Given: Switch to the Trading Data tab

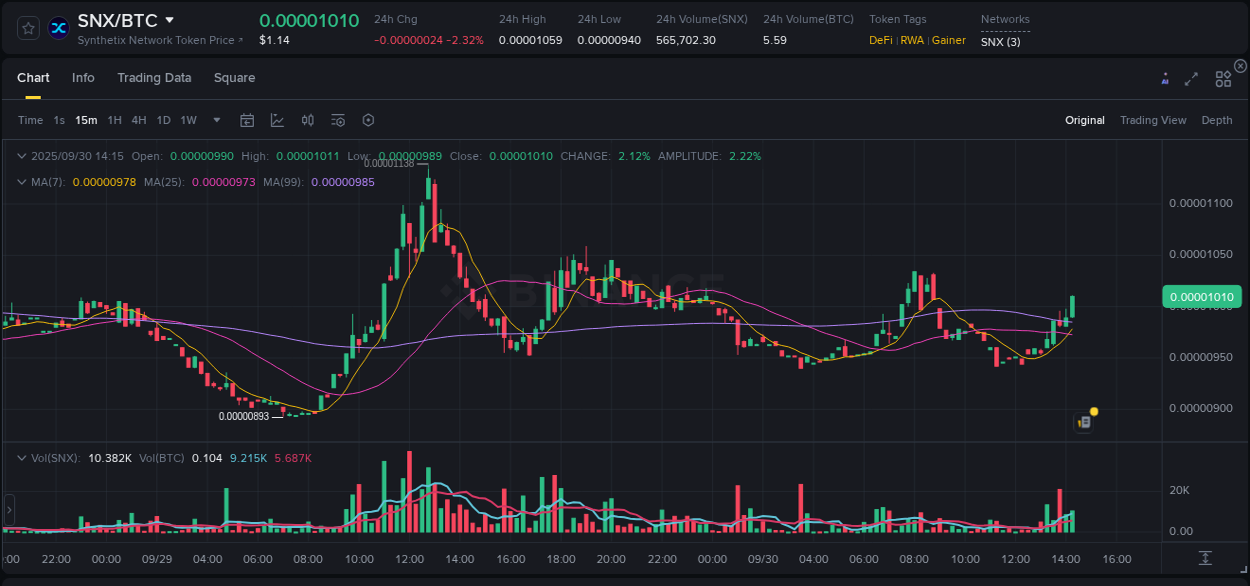Looking at the screenshot, I should point(154,77).
